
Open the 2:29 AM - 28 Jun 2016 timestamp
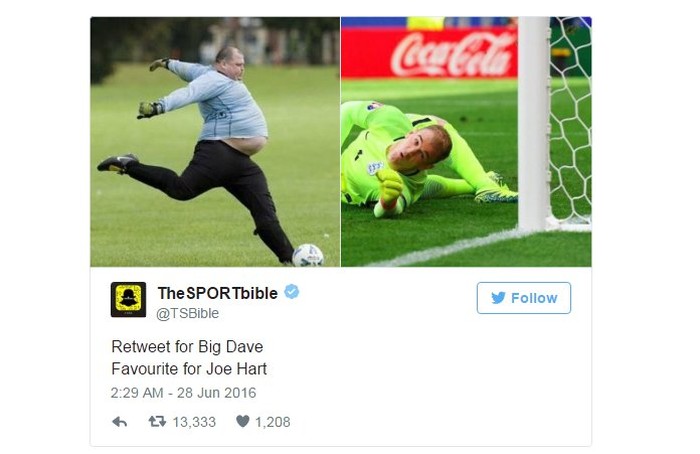tap(183, 393)
